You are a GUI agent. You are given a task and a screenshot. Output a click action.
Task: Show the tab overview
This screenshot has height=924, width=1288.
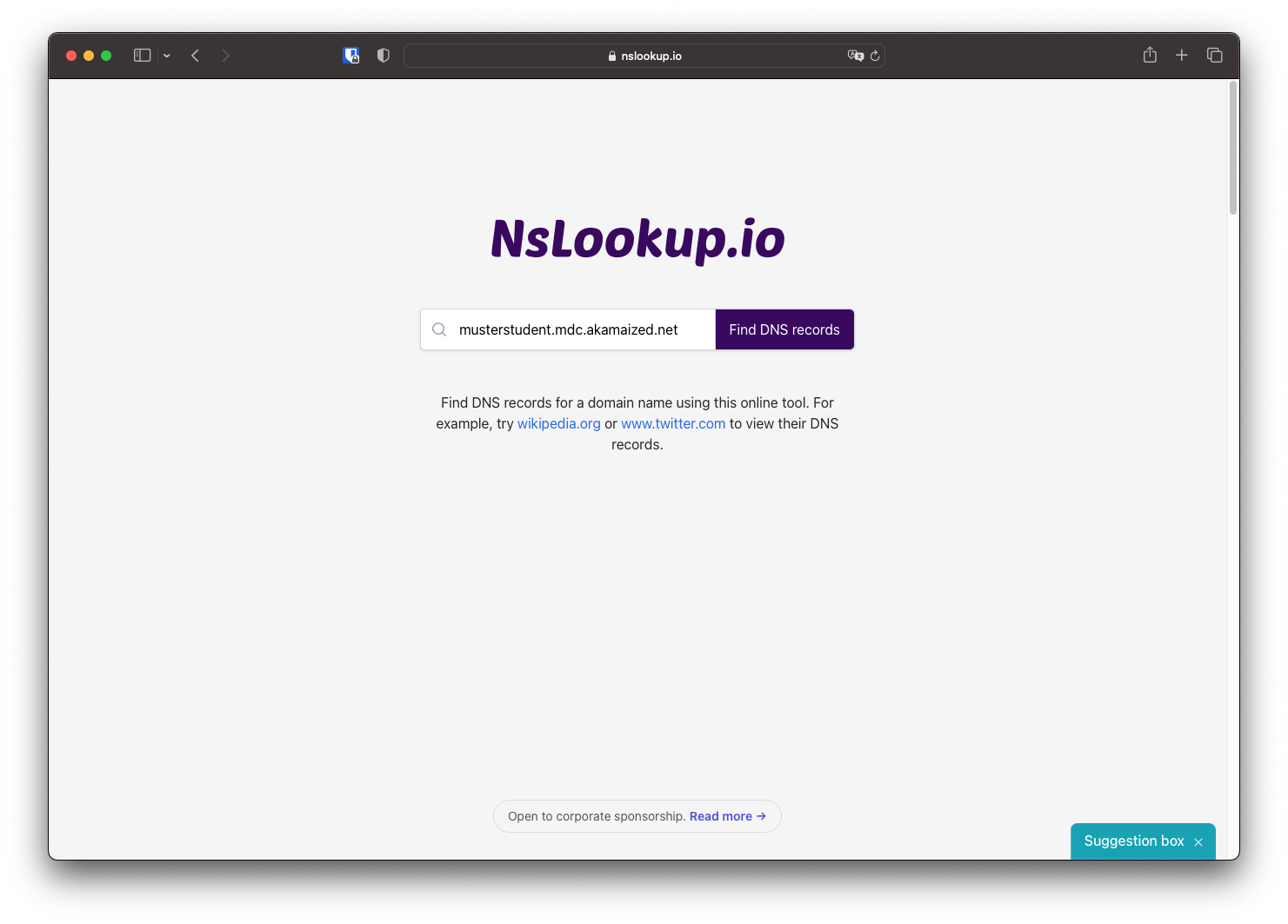click(x=1215, y=56)
